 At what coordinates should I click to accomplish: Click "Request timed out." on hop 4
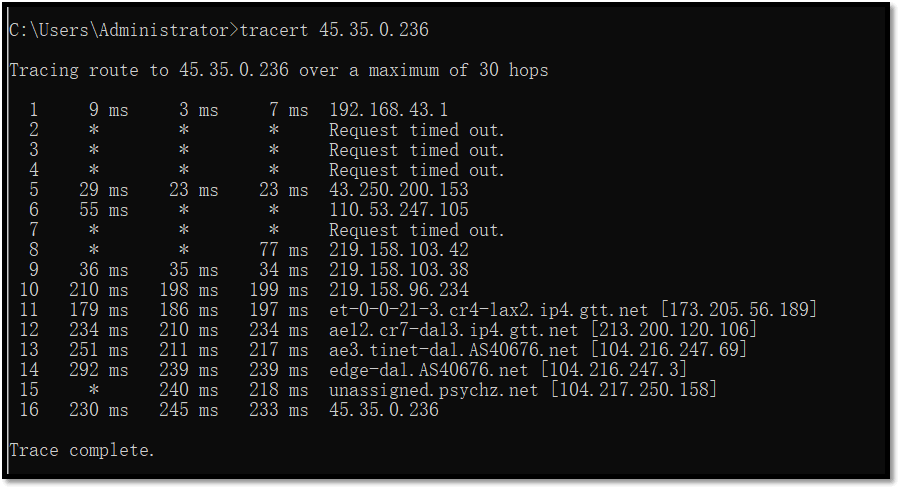416,170
